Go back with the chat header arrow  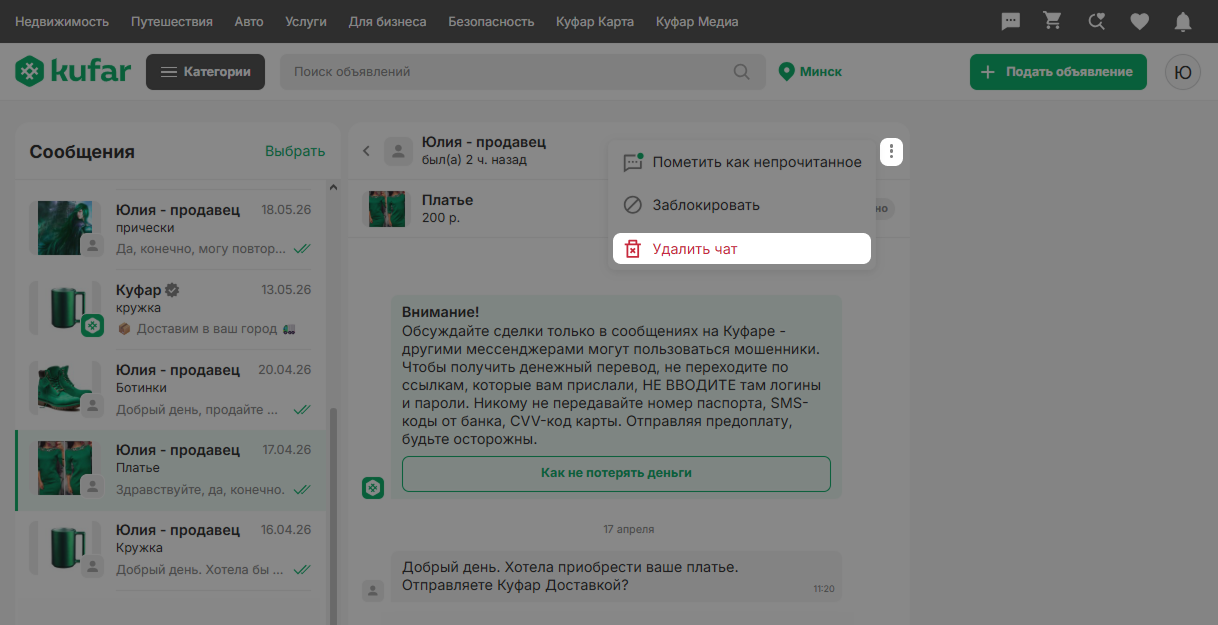[x=366, y=151]
